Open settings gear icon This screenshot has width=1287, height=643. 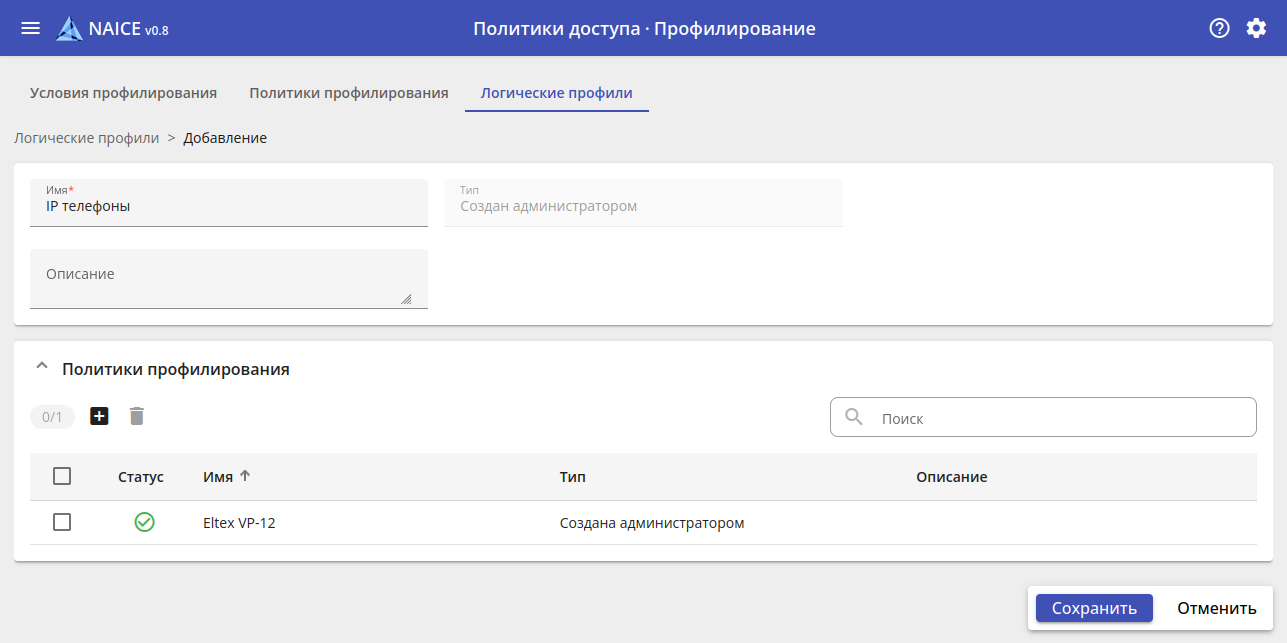1256,28
